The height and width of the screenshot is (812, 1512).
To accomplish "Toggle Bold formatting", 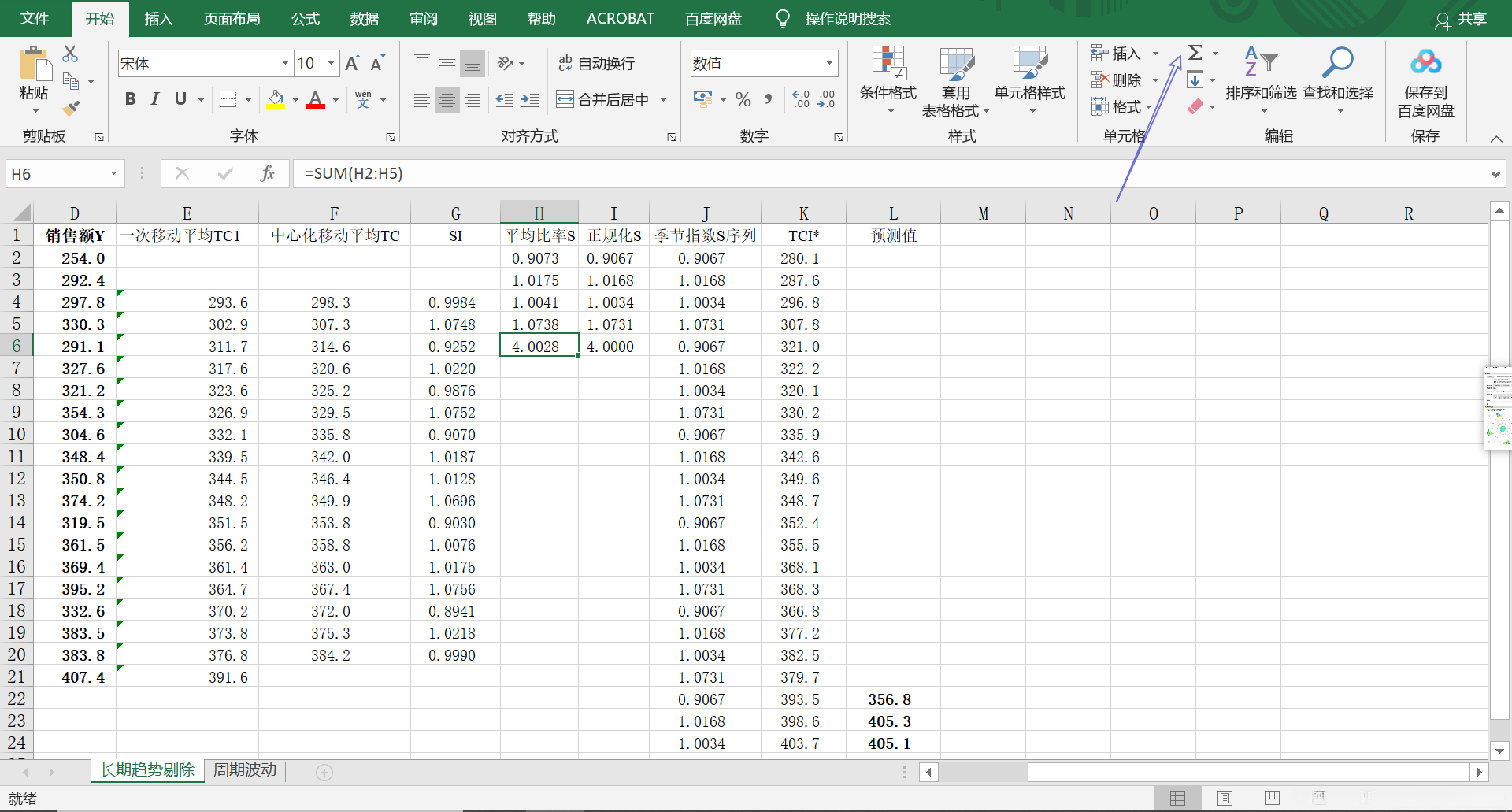I will pos(131,99).
